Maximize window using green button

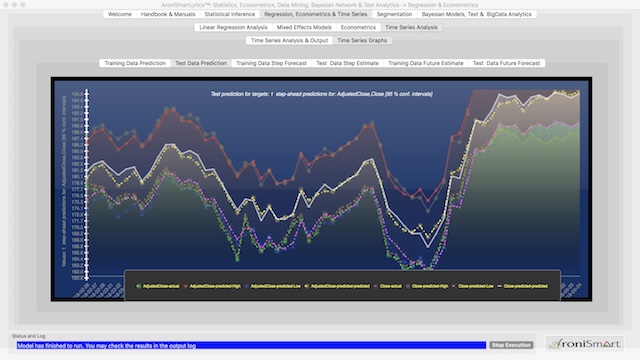coord(23,5)
